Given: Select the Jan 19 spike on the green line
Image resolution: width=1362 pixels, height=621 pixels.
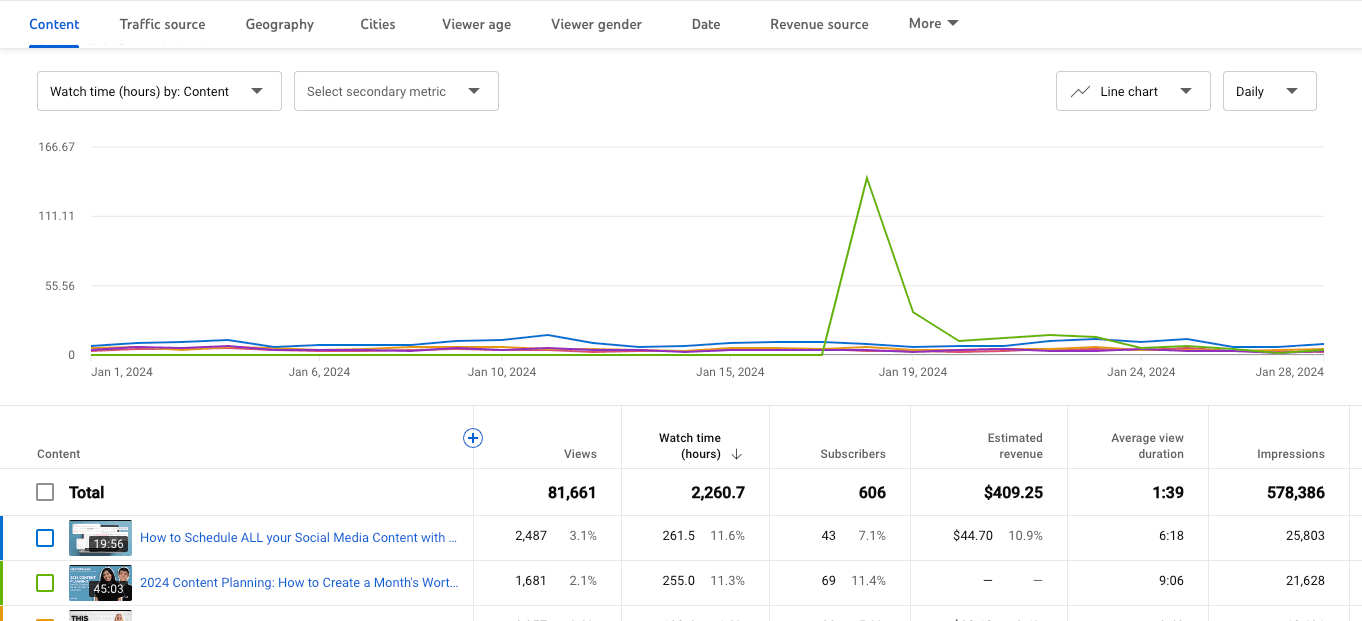Looking at the screenshot, I should (x=867, y=178).
